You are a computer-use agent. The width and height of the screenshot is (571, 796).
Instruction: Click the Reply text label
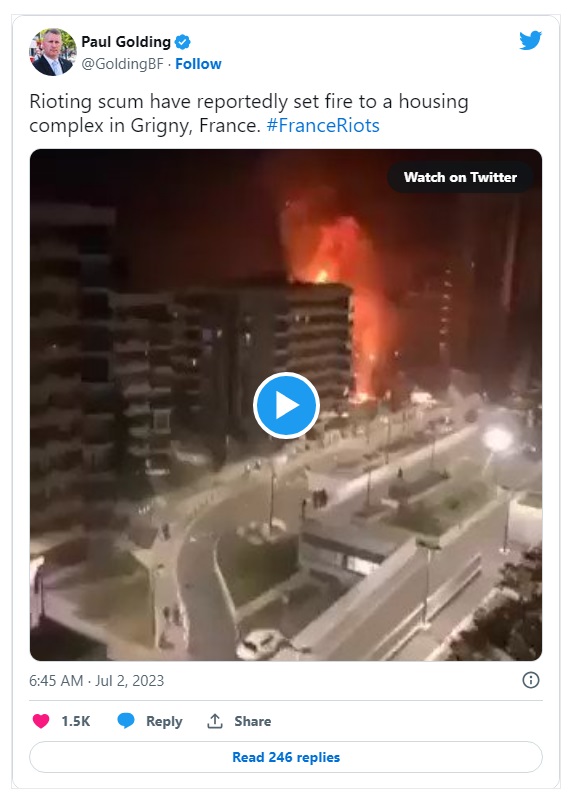click(164, 721)
